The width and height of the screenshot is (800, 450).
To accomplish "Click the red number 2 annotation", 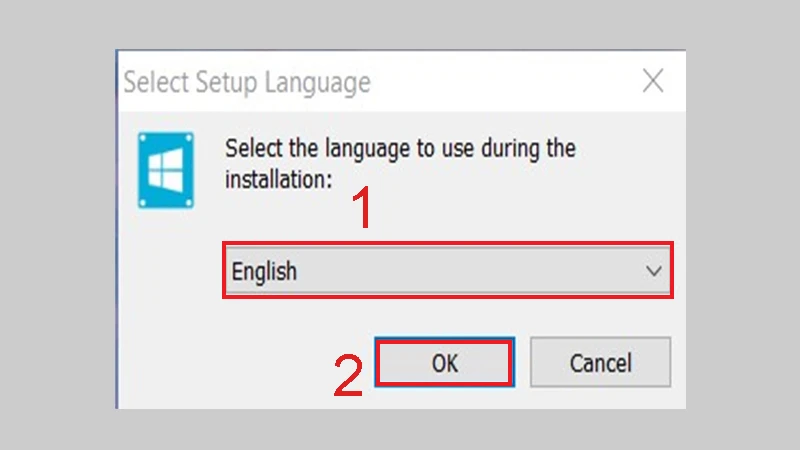I will coord(347,375).
